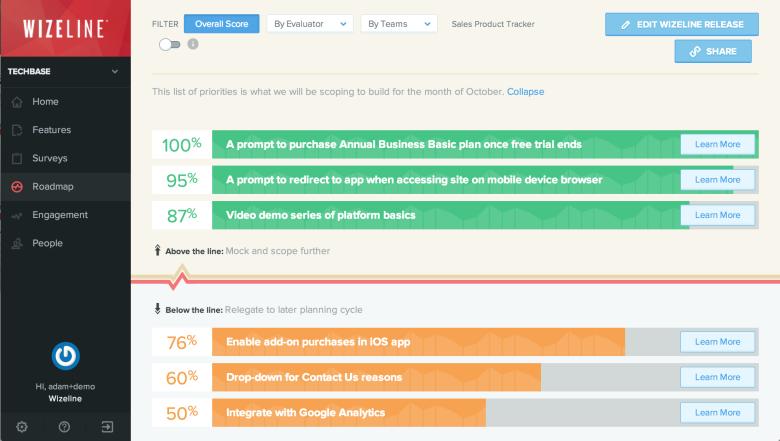Image resolution: width=780 pixels, height=441 pixels.
Task: Click Learn More for Google Analytics
Action: coord(717,412)
